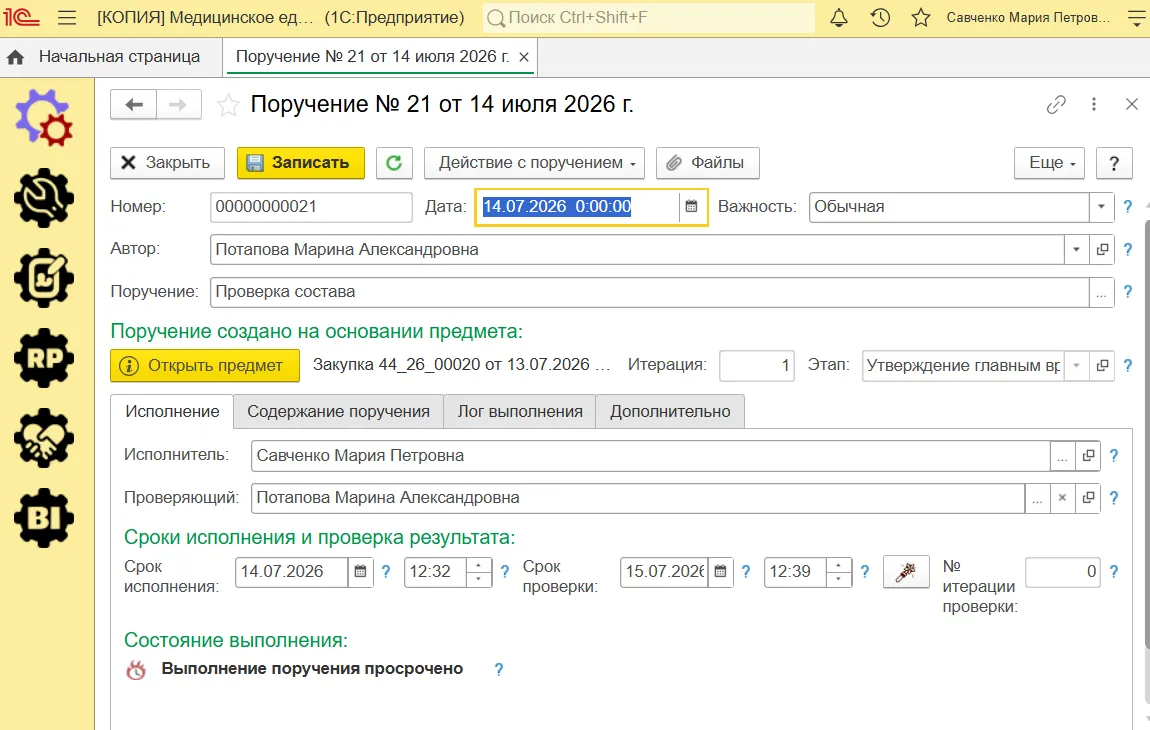Open the handshake gear section in sidebar
Screen dimensions: 1150x730
(x=44, y=437)
